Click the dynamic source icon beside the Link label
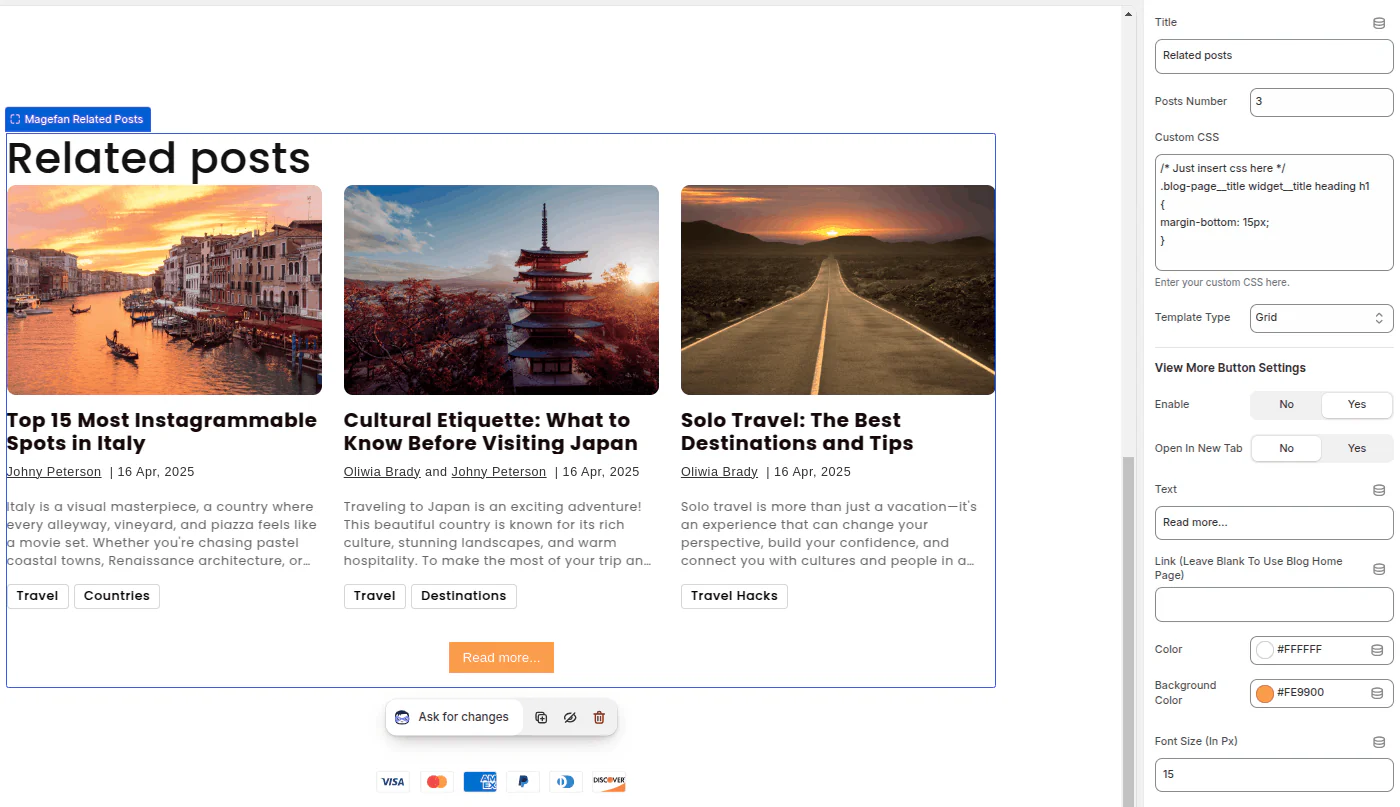Image resolution: width=1400 pixels, height=807 pixels. 1379,569
